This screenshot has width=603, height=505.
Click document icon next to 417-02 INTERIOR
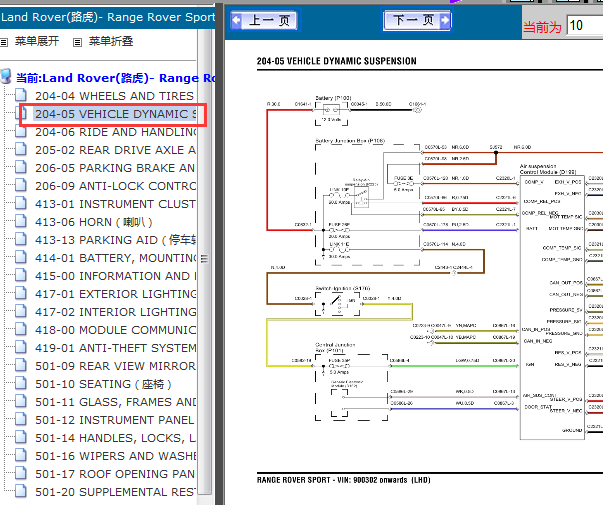[21, 311]
